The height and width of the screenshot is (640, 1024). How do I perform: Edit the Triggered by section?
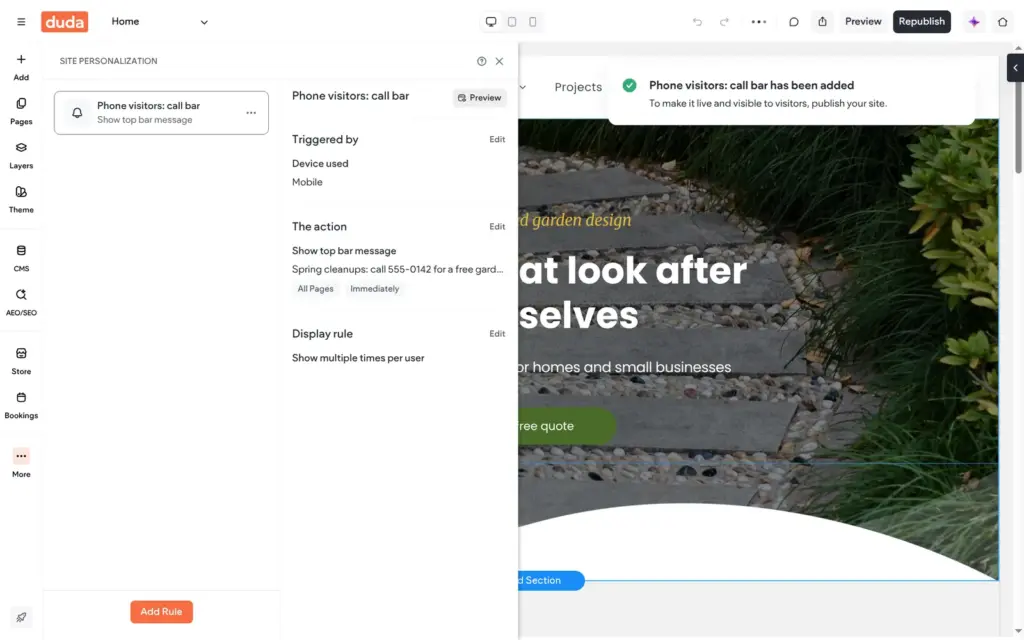coord(497,140)
